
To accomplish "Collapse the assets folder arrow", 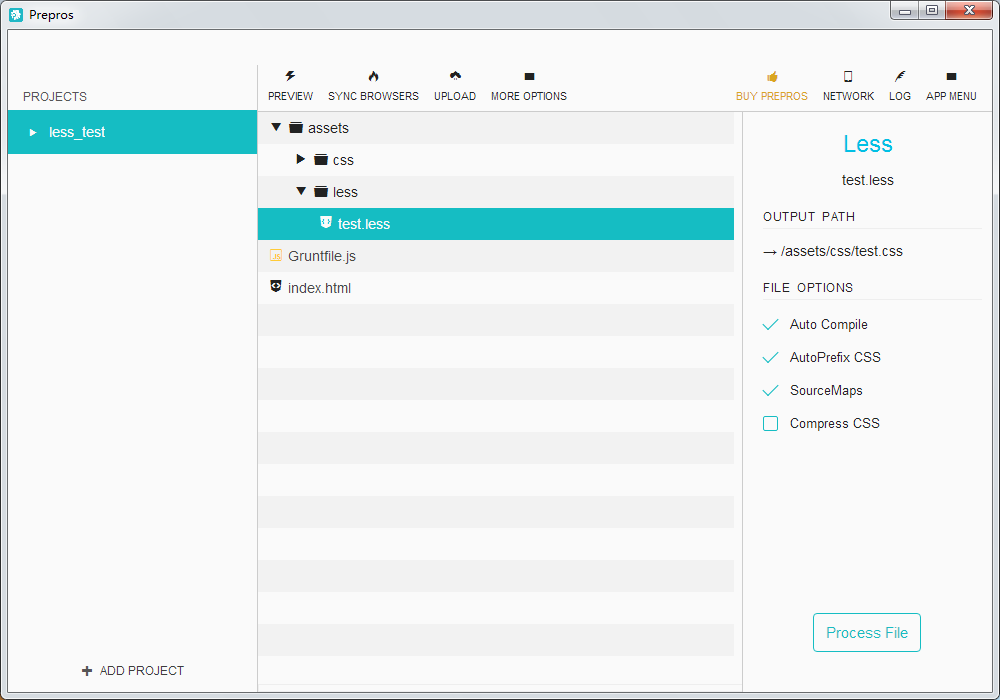I will [x=276, y=128].
